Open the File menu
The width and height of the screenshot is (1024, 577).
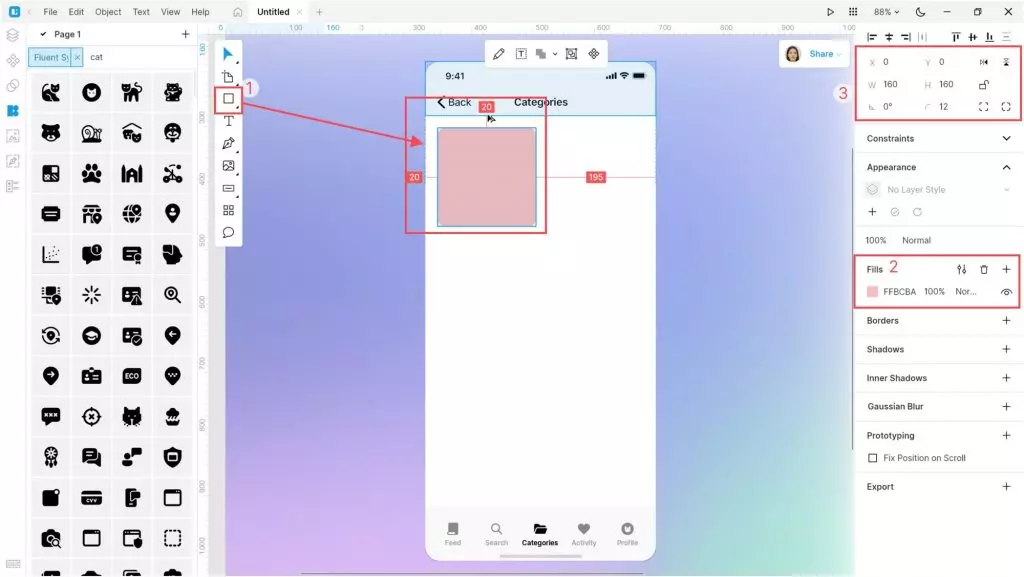[x=50, y=12]
